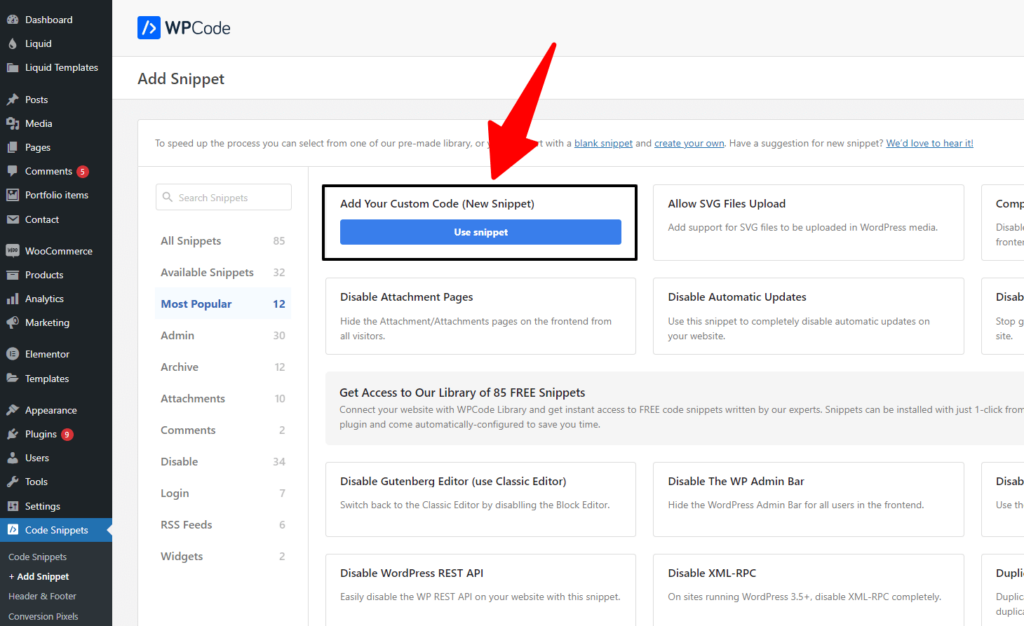Image resolution: width=1024 pixels, height=626 pixels.
Task: Select the All Snippets category
Action: (190, 240)
